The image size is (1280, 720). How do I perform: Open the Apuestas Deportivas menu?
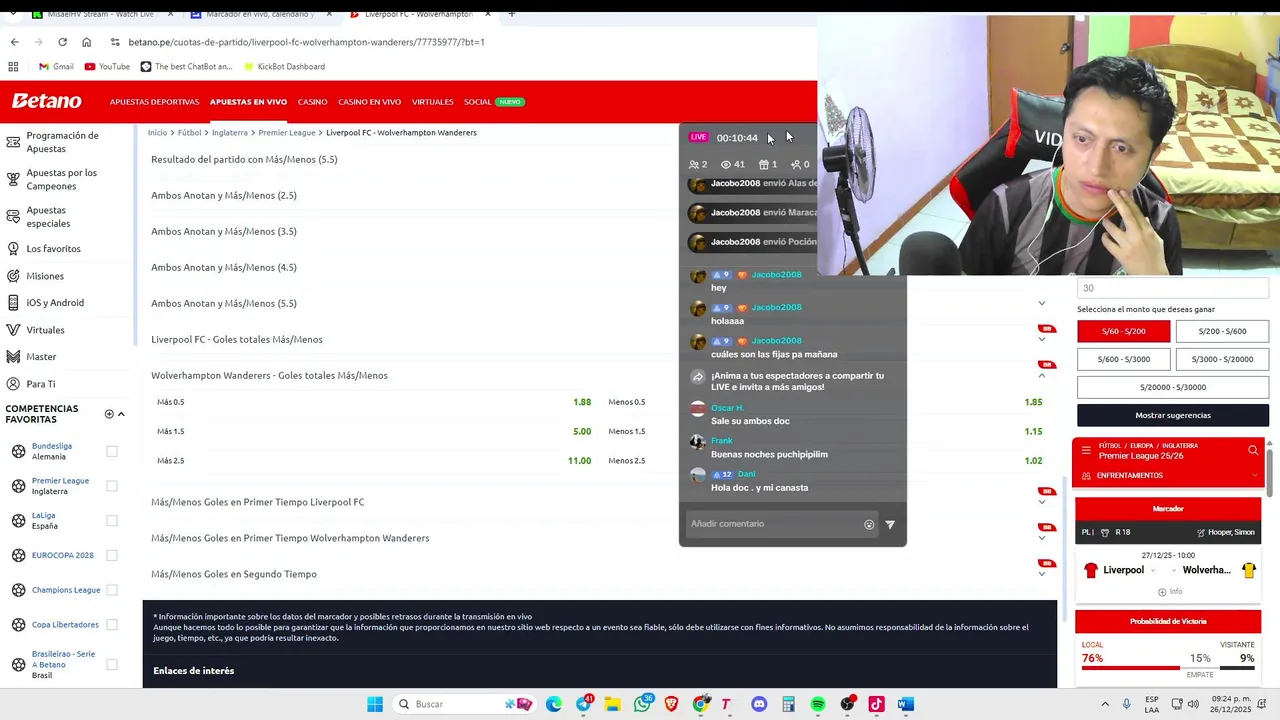pos(154,102)
